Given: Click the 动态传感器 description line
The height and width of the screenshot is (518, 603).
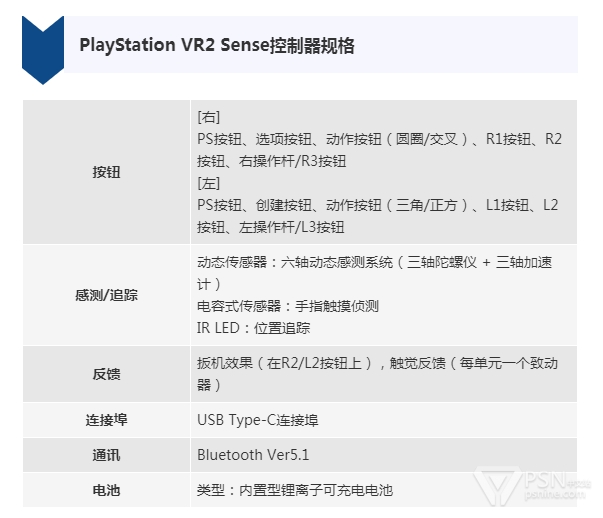Looking at the screenshot, I should [375, 273].
